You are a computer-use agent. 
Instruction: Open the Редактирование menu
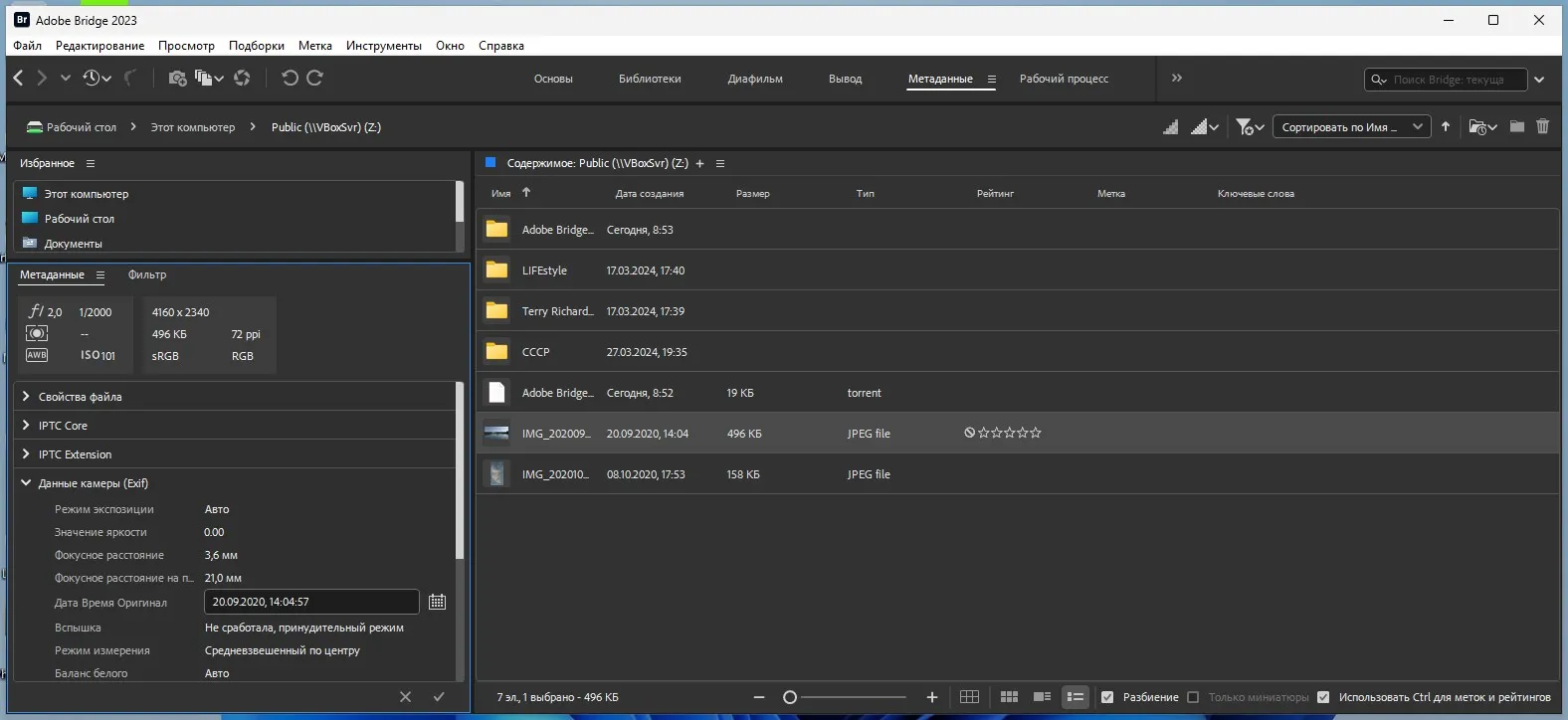99,46
